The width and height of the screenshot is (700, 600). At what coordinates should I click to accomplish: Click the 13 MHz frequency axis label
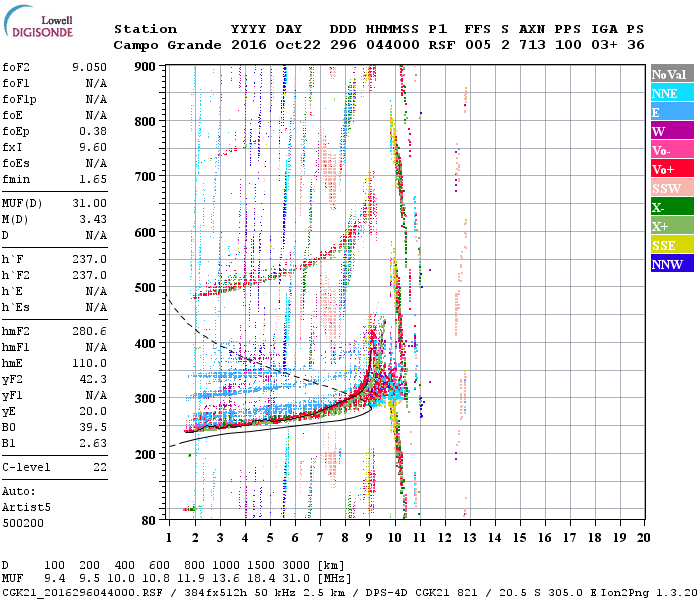coord(470,538)
